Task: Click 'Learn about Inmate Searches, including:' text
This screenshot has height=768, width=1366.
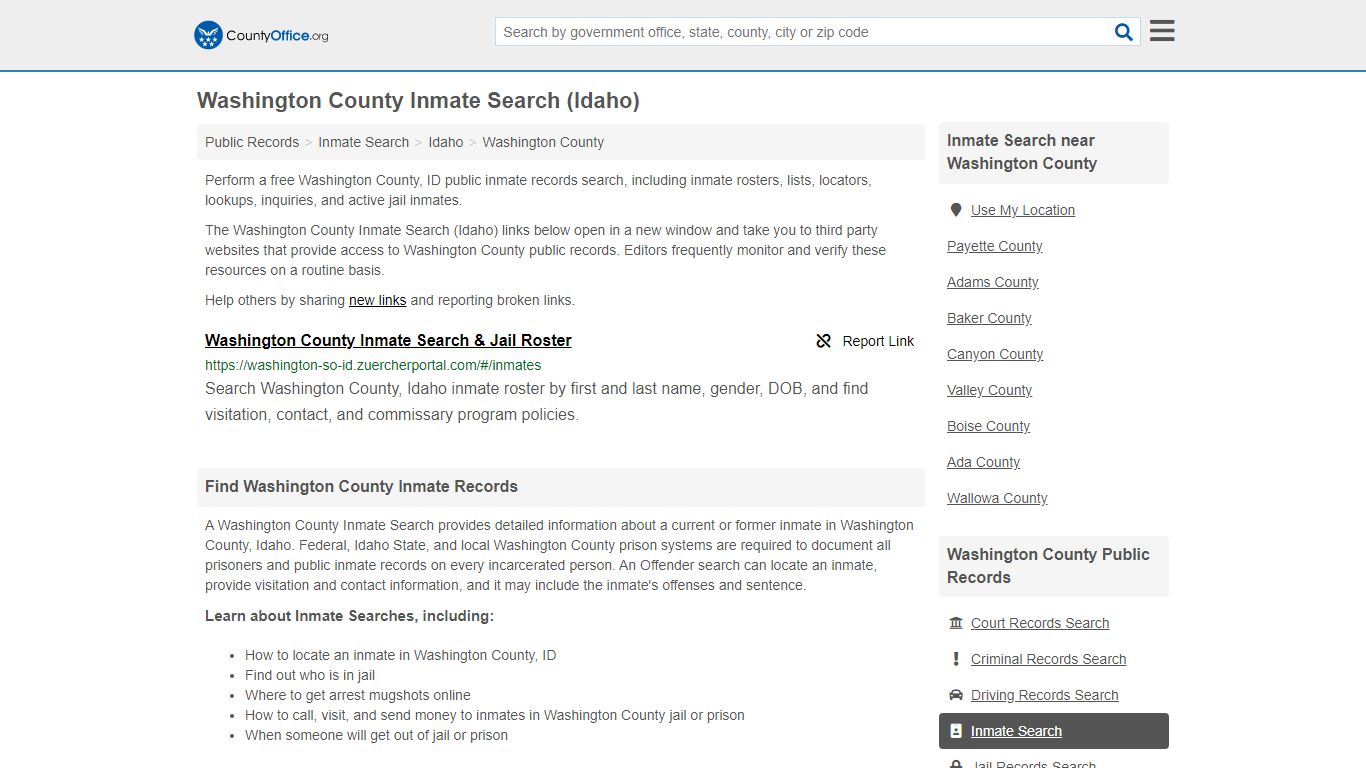Action: click(x=349, y=616)
